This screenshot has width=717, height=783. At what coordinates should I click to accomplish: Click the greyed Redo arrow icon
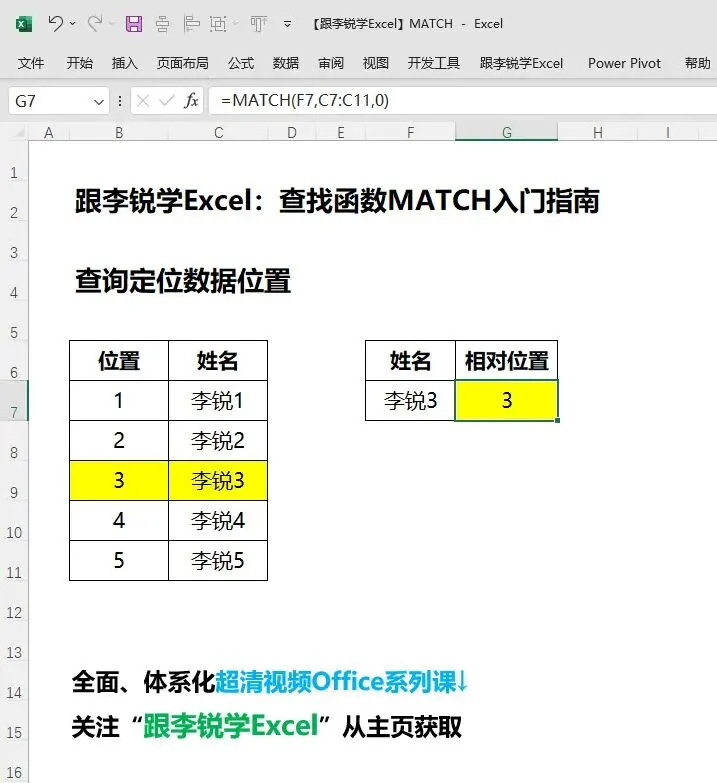click(95, 23)
